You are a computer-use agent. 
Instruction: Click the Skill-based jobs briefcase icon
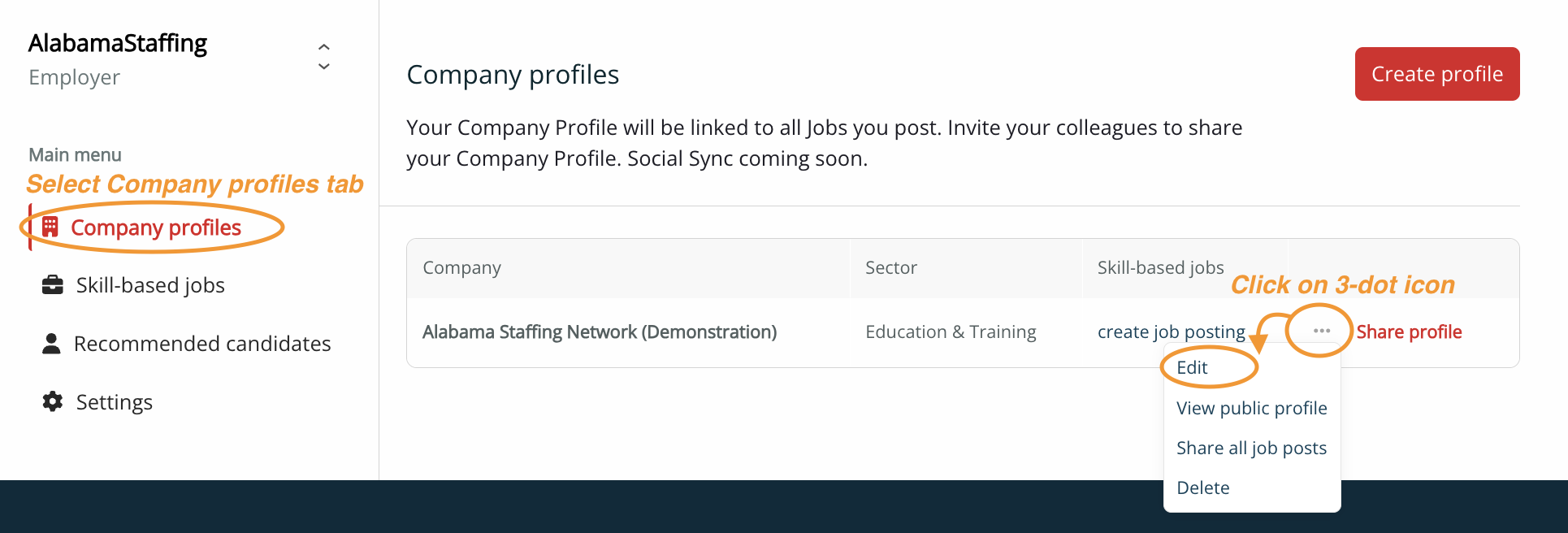(53, 285)
